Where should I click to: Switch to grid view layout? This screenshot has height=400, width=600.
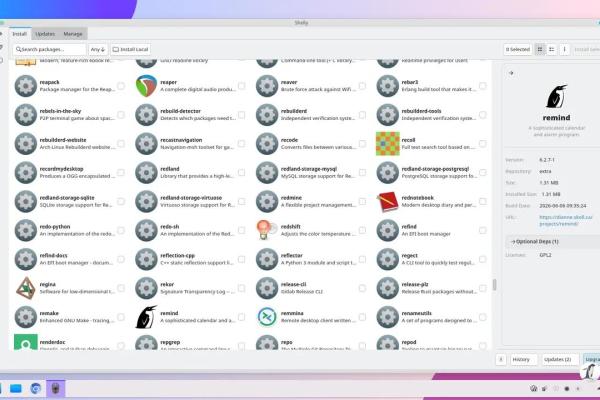(540, 49)
